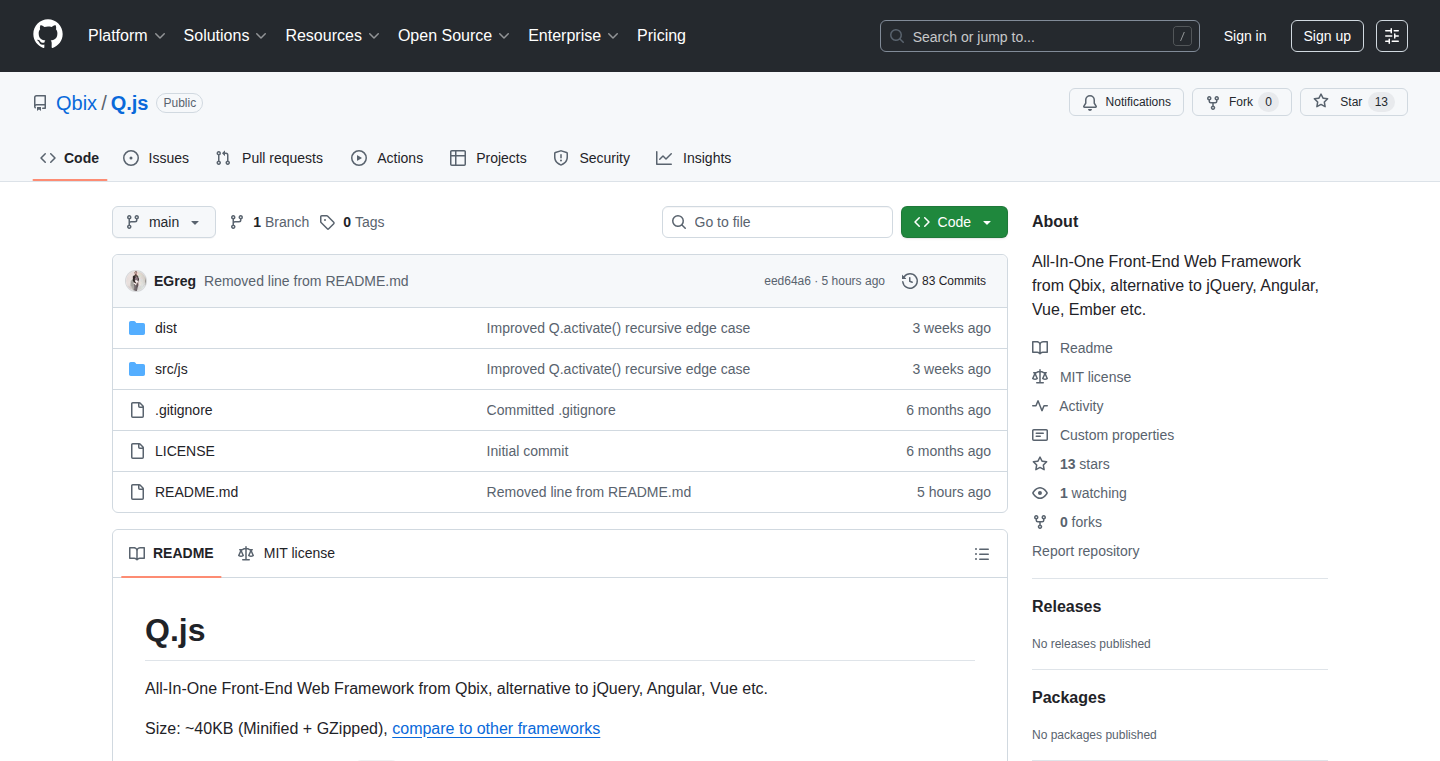The height and width of the screenshot is (761, 1440).
Task: Click the src/js folder icon
Action: (x=137, y=369)
